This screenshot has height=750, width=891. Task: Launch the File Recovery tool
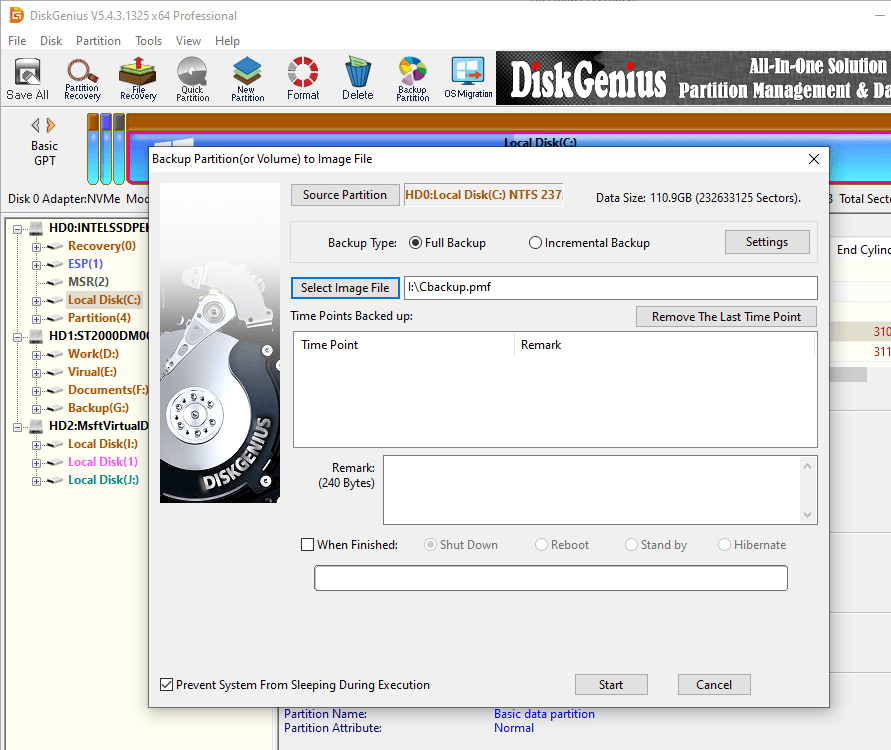click(x=138, y=79)
